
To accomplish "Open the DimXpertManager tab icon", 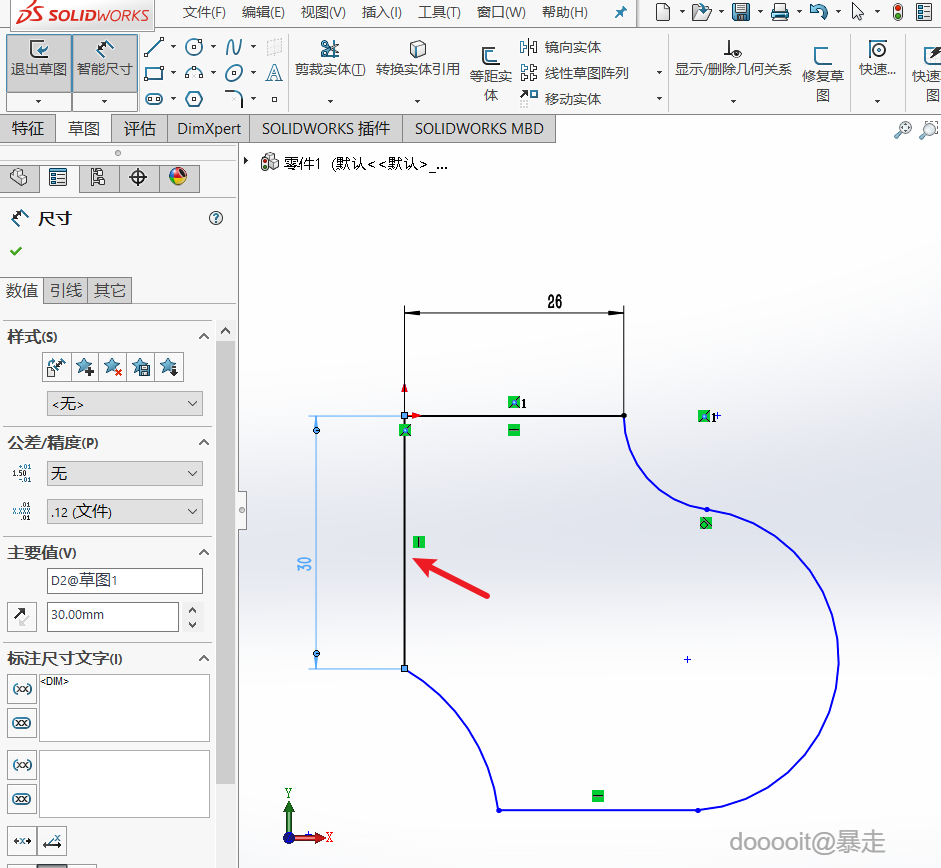I will [x=138, y=178].
